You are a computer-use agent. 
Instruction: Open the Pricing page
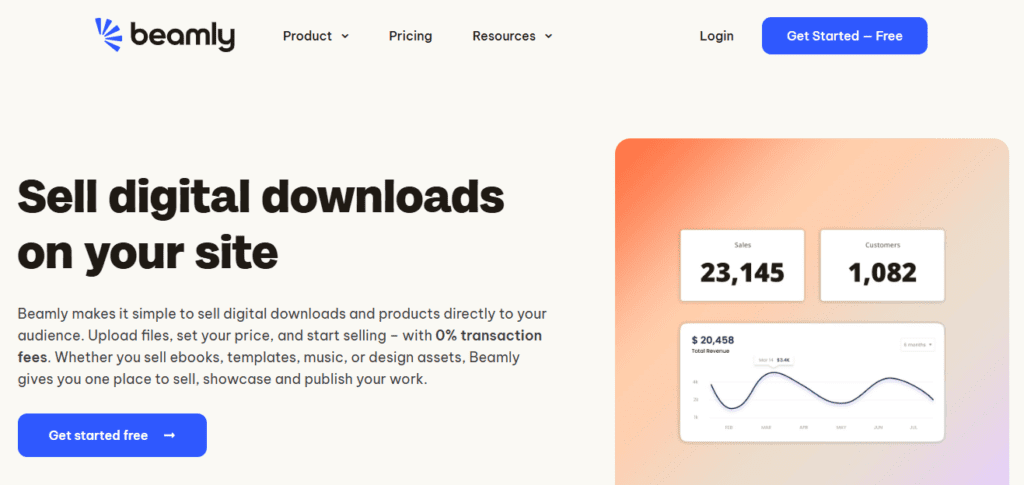pos(410,36)
